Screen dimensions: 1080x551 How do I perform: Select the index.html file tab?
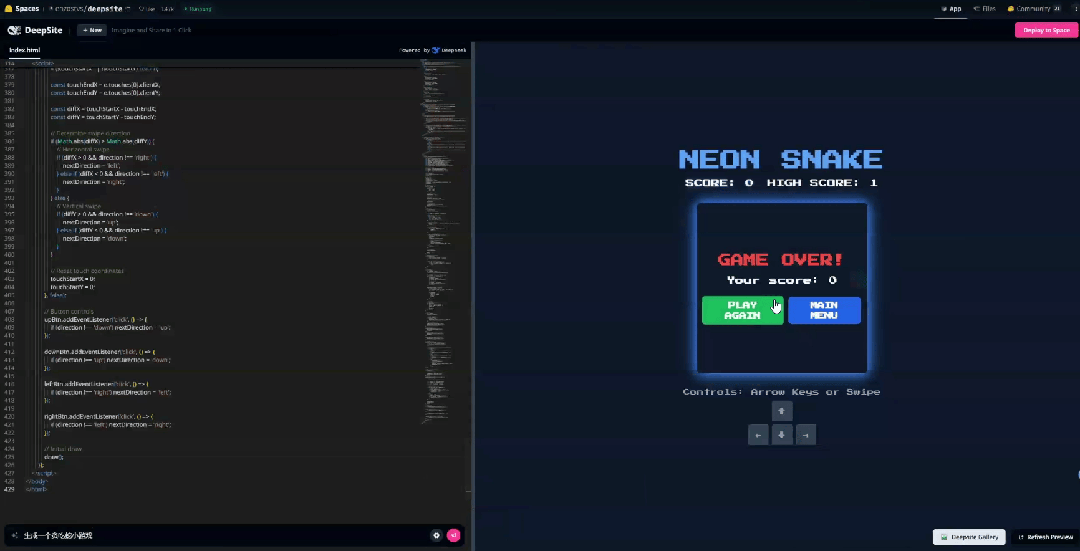[25, 49]
